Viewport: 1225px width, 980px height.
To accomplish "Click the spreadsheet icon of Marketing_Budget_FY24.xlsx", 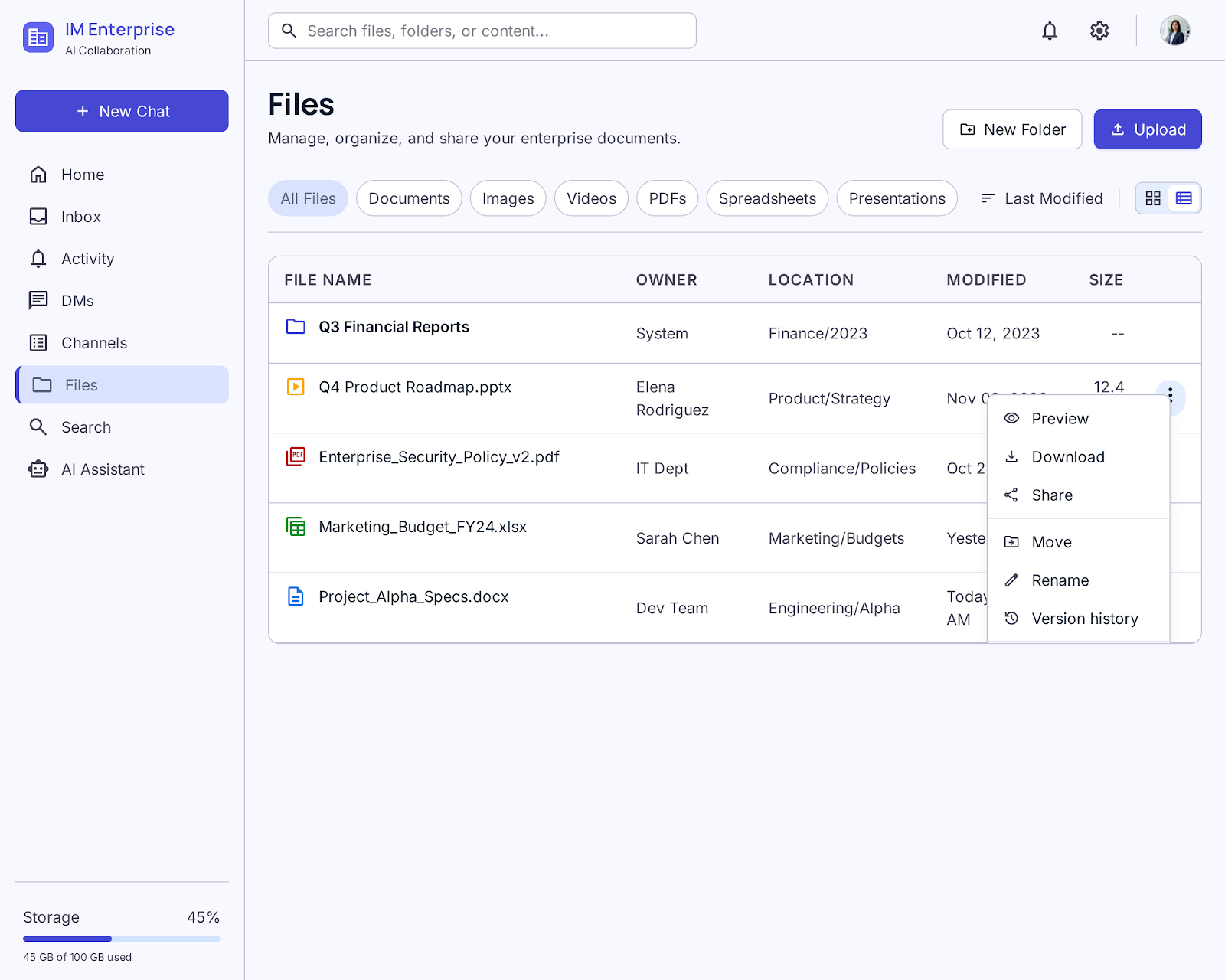I will 296,527.
